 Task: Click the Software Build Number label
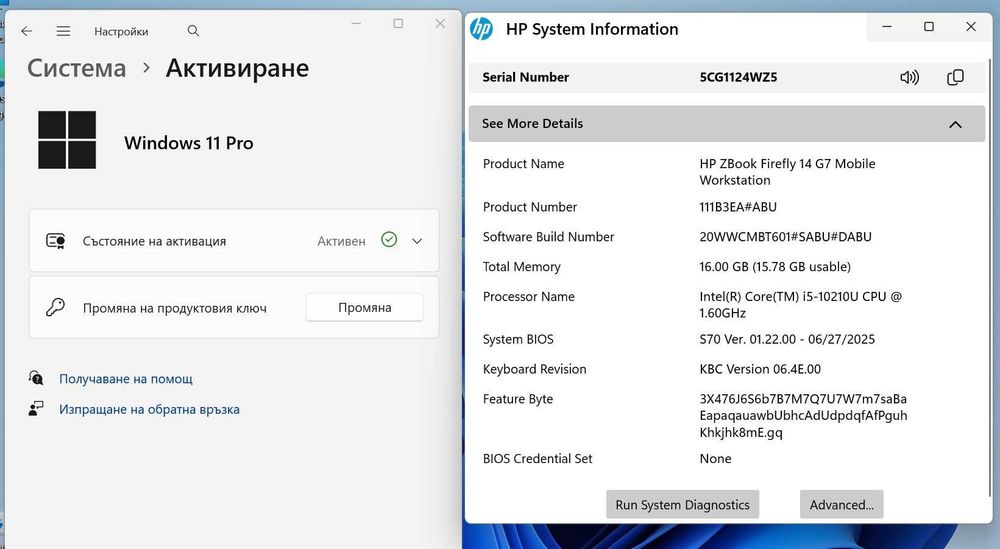tap(548, 237)
